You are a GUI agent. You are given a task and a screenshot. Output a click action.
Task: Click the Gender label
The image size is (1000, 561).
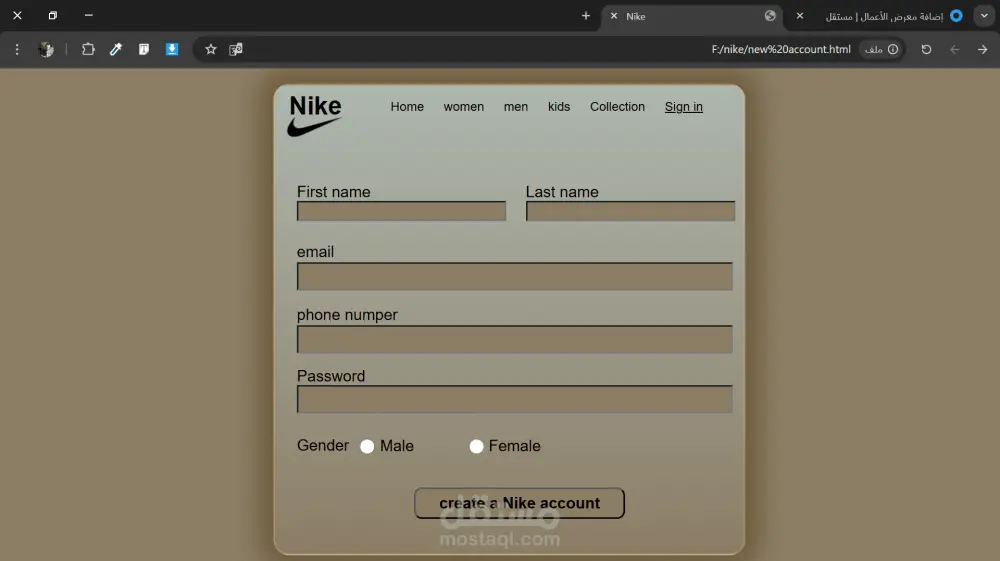click(x=323, y=446)
